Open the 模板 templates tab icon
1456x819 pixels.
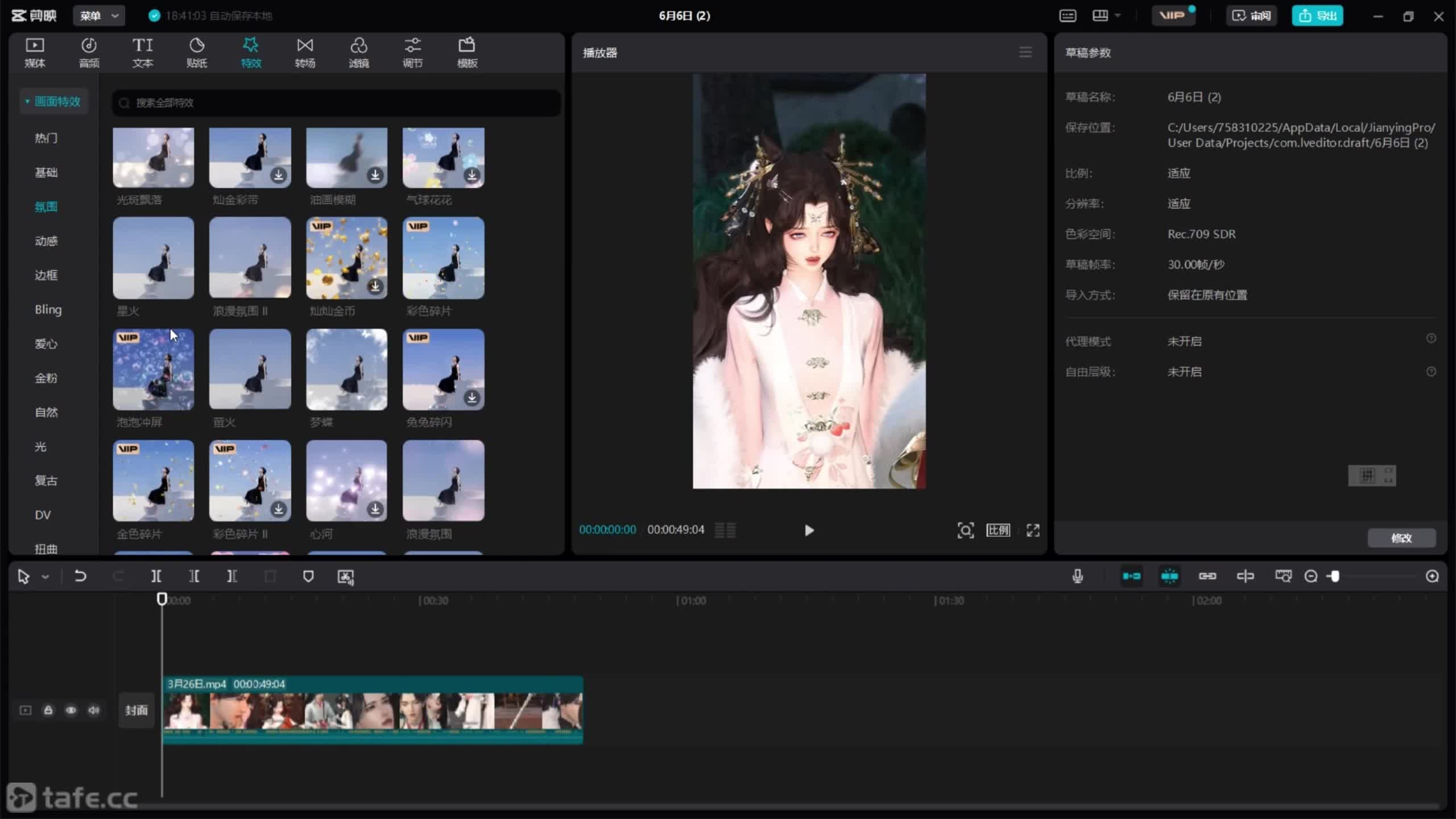pos(467,45)
